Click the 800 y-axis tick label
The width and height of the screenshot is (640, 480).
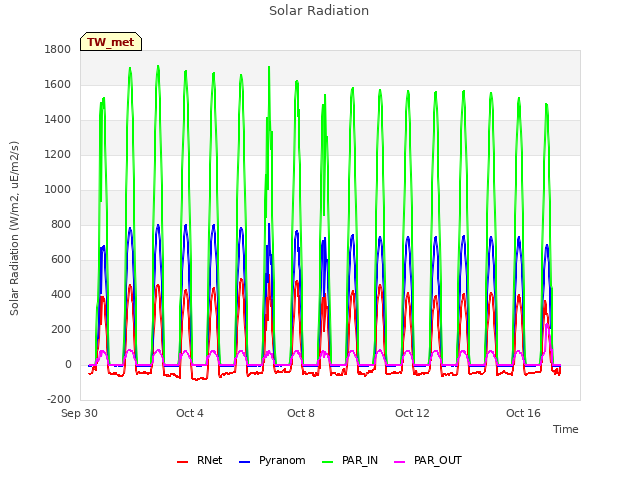pos(61,225)
